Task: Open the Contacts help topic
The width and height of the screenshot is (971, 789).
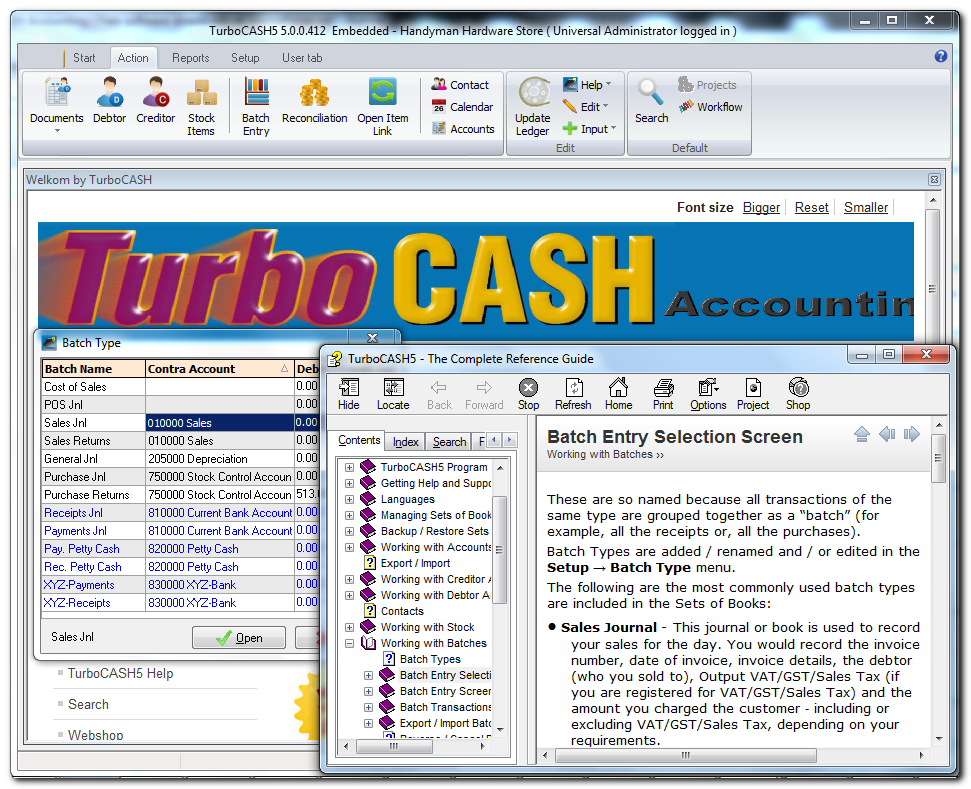Action: [402, 611]
